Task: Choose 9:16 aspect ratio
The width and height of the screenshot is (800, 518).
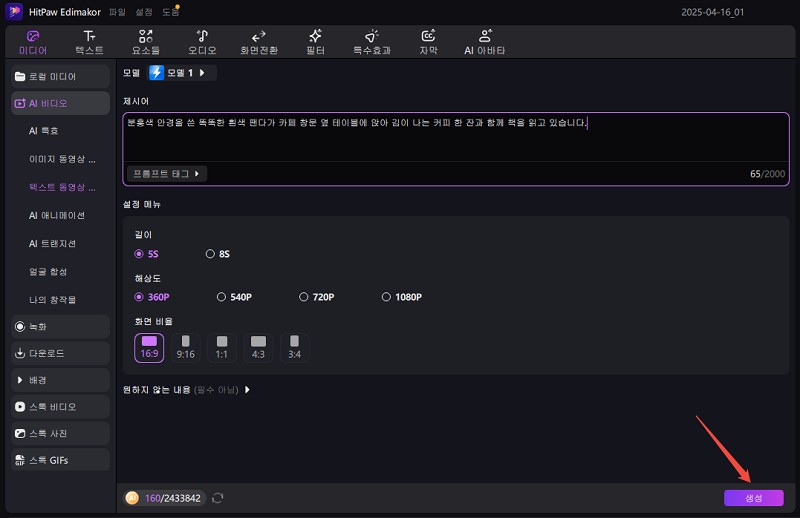Action: click(x=186, y=348)
